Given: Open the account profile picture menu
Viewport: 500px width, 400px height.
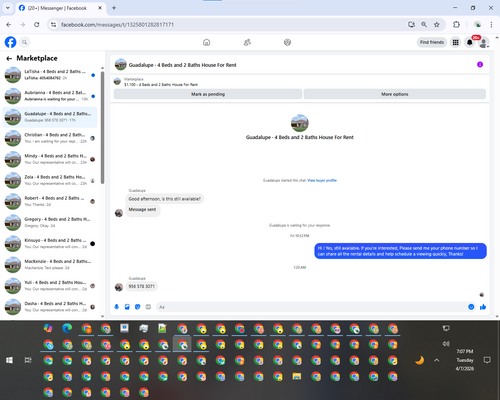Looking at the screenshot, I should pos(484,42).
